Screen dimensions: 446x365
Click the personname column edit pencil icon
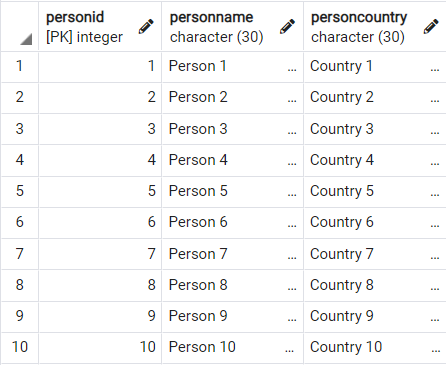[287, 26]
